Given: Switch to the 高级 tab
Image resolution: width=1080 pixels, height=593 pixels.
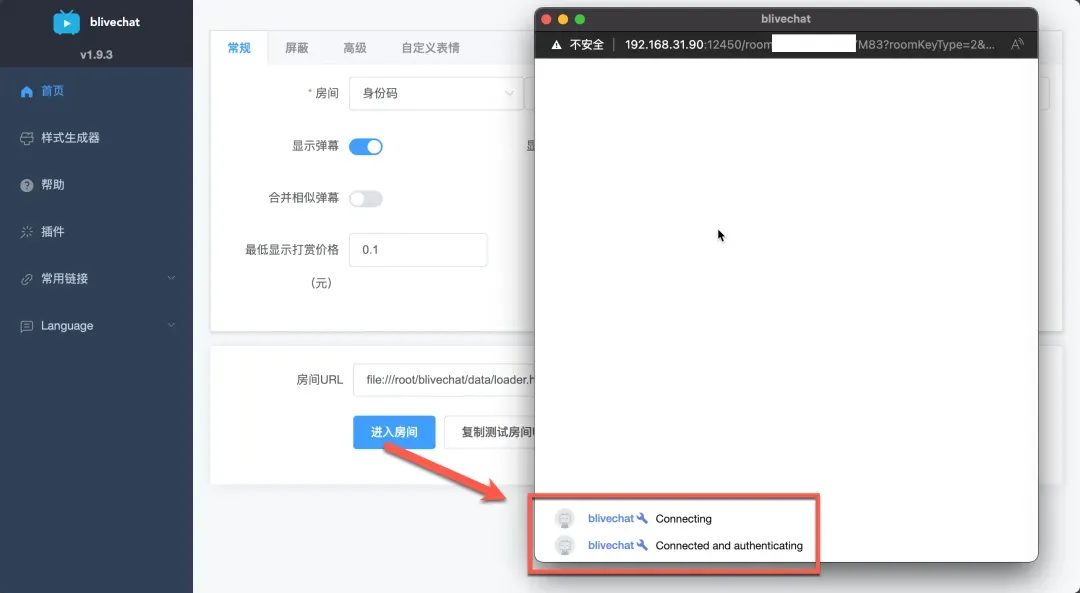Looking at the screenshot, I should pyautogui.click(x=355, y=48).
